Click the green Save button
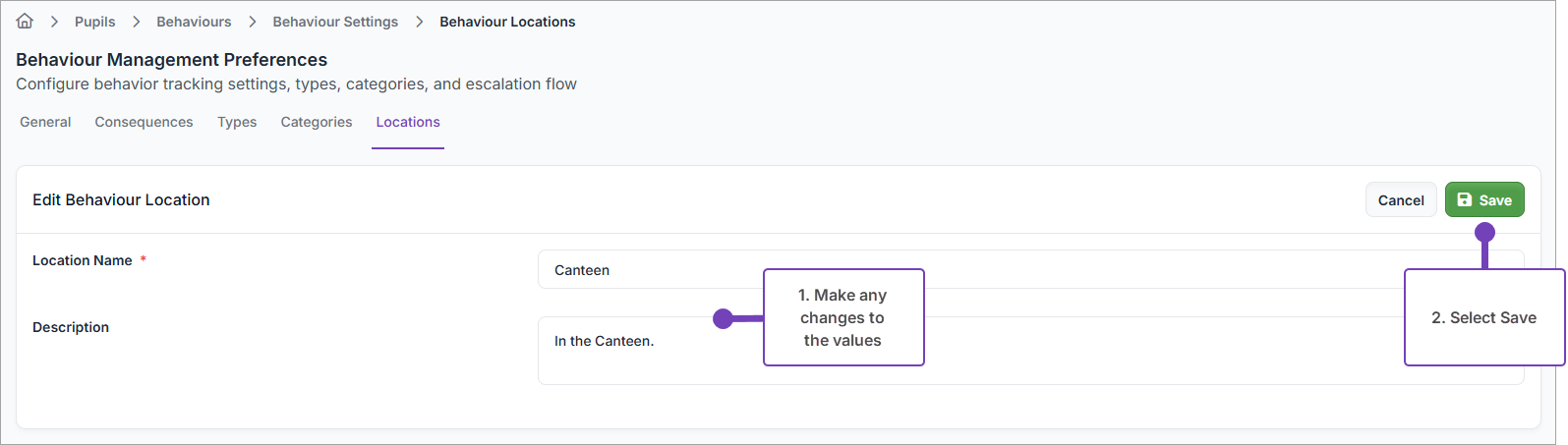This screenshot has width=1568, height=445. click(1484, 199)
